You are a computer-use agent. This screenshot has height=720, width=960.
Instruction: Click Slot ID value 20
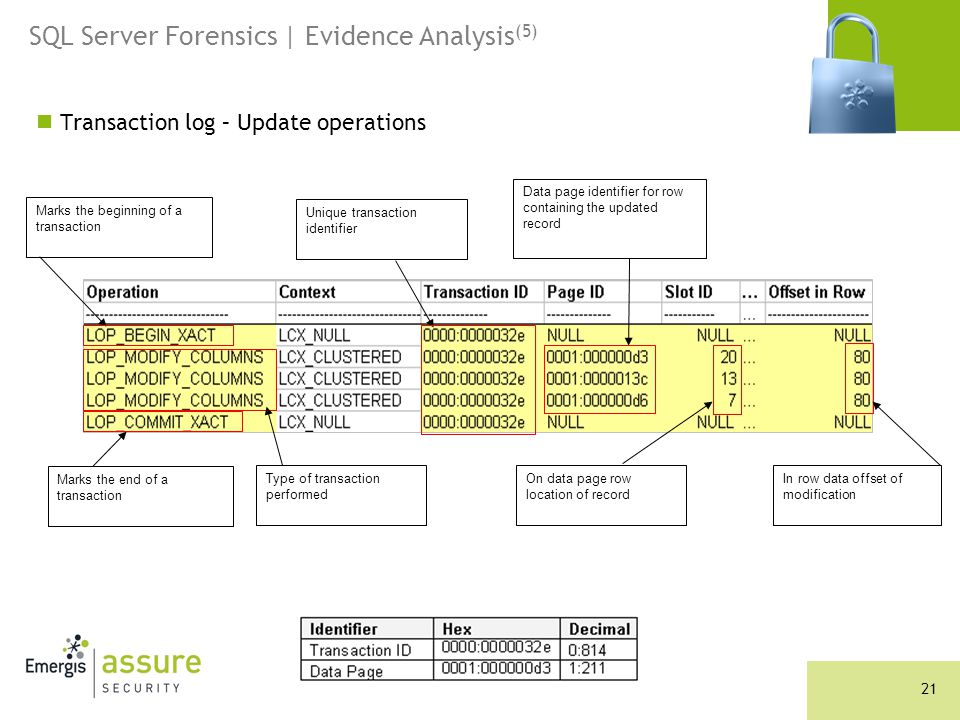tap(728, 357)
